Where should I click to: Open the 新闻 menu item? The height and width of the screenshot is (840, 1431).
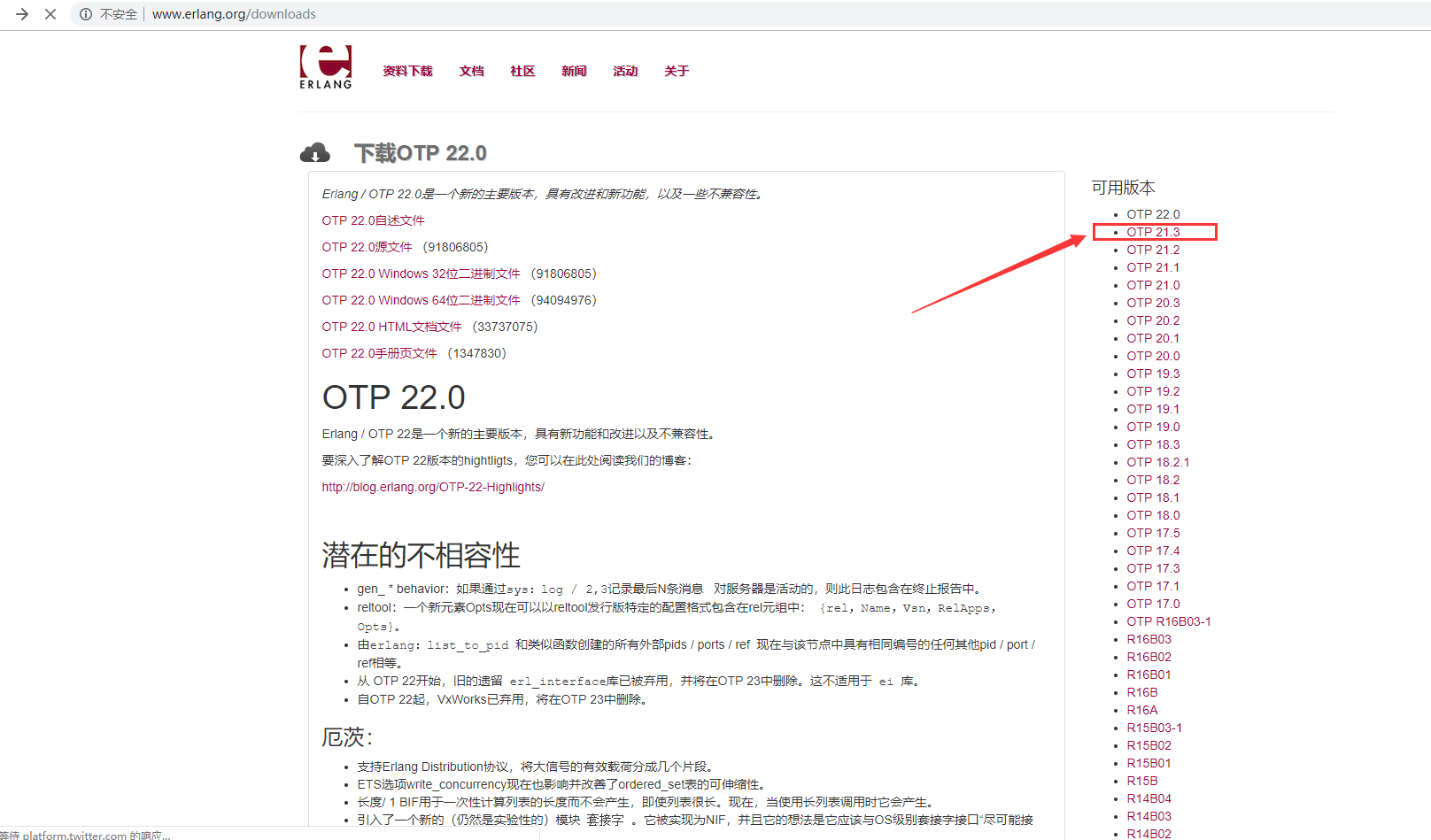tap(574, 71)
